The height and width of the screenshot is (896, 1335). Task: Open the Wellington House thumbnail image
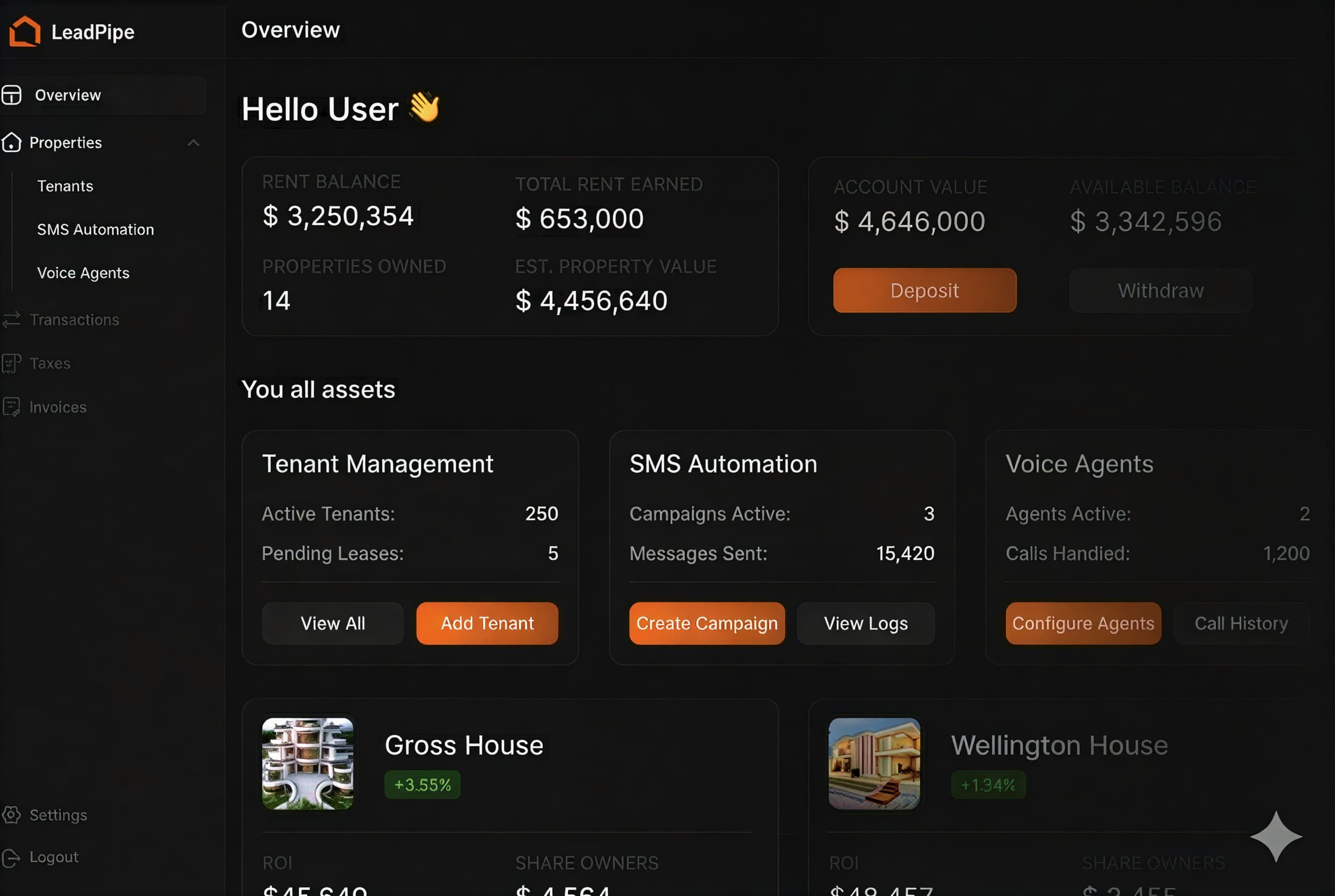(x=874, y=763)
